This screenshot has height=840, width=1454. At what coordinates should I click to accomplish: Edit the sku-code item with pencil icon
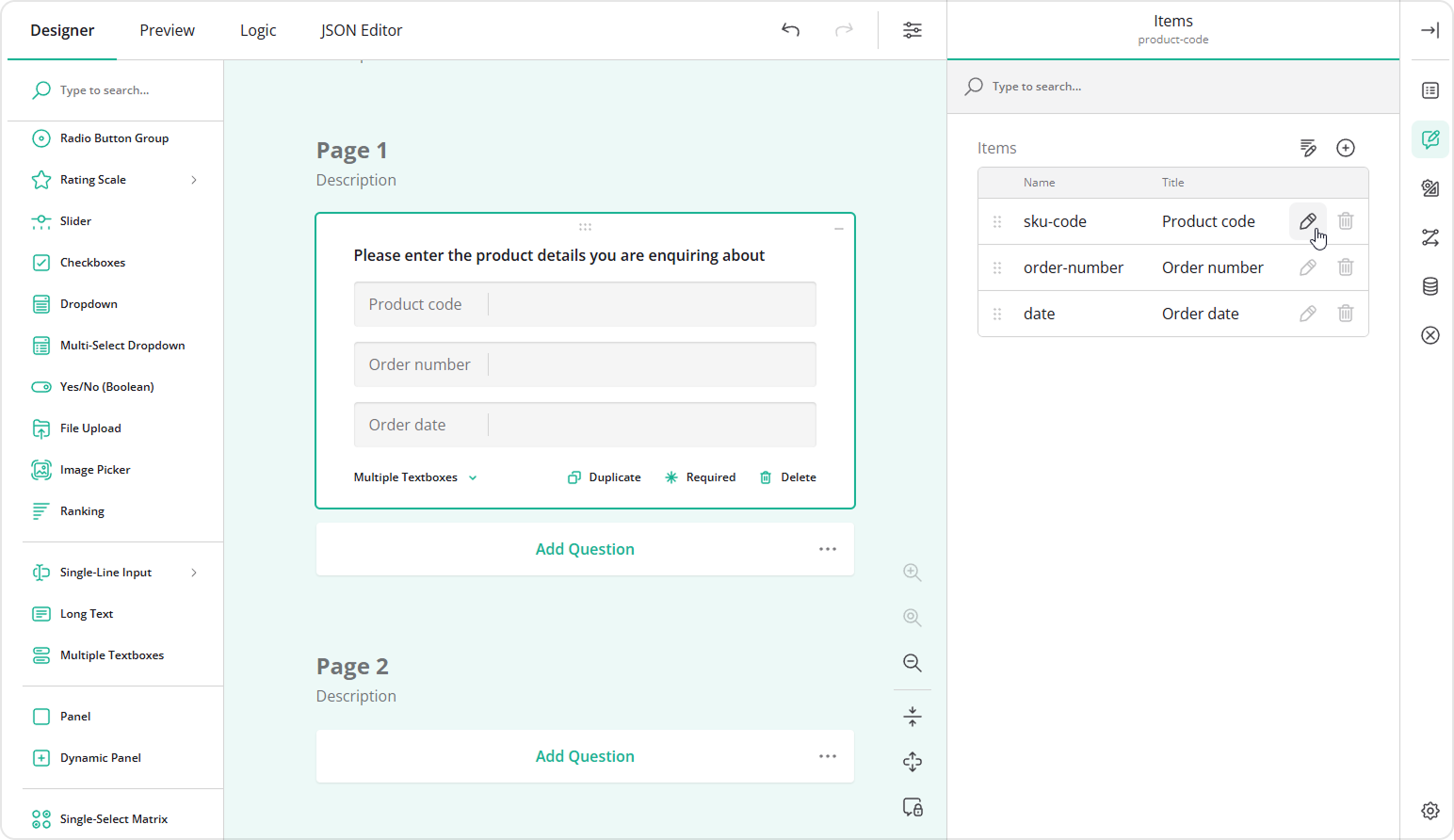1307,221
